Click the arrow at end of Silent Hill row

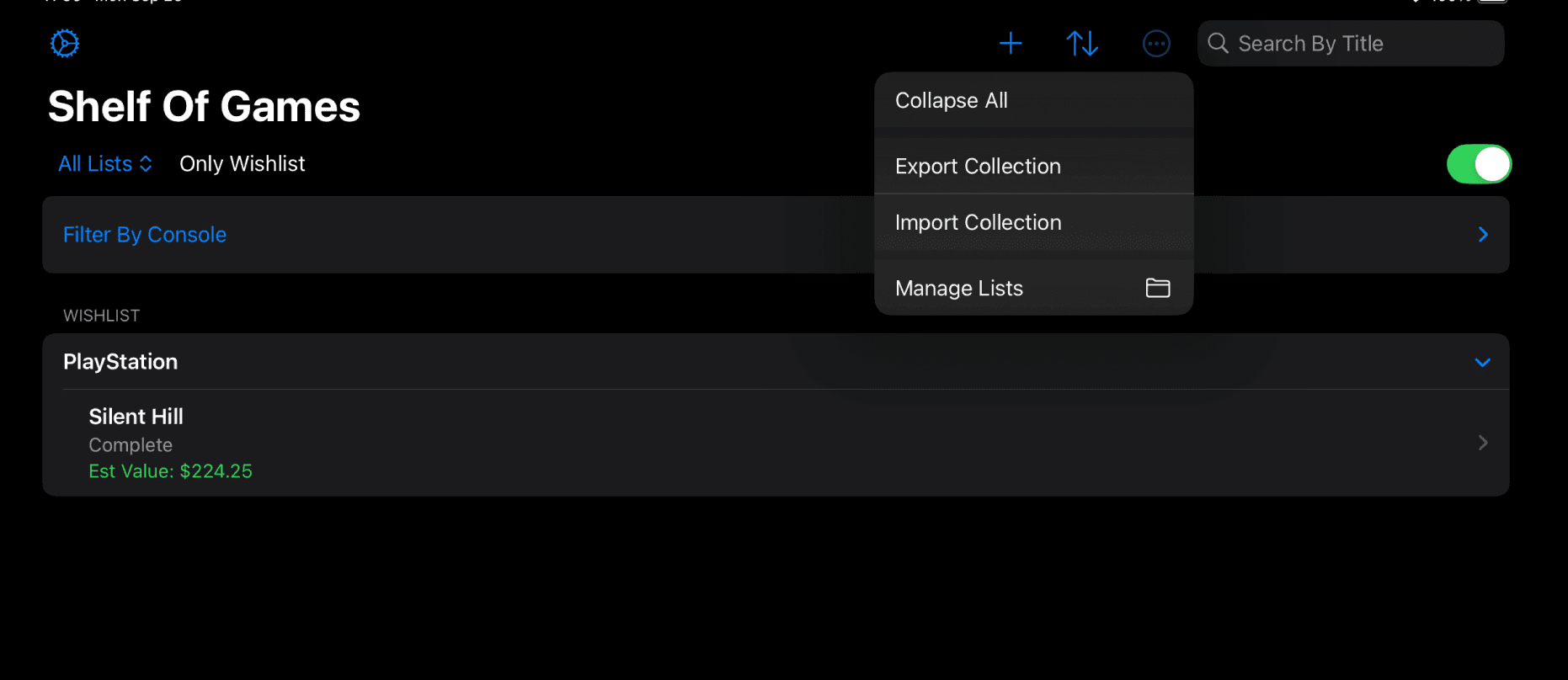[x=1483, y=443]
